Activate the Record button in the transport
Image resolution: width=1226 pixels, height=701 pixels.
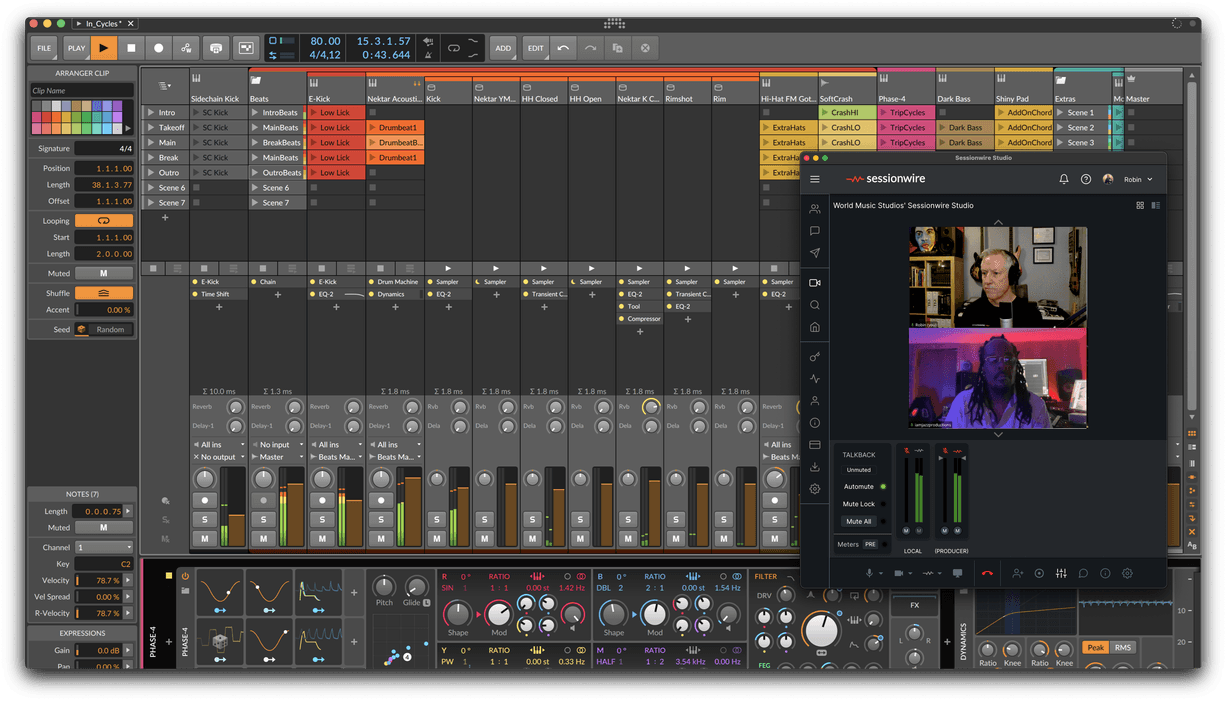159,47
